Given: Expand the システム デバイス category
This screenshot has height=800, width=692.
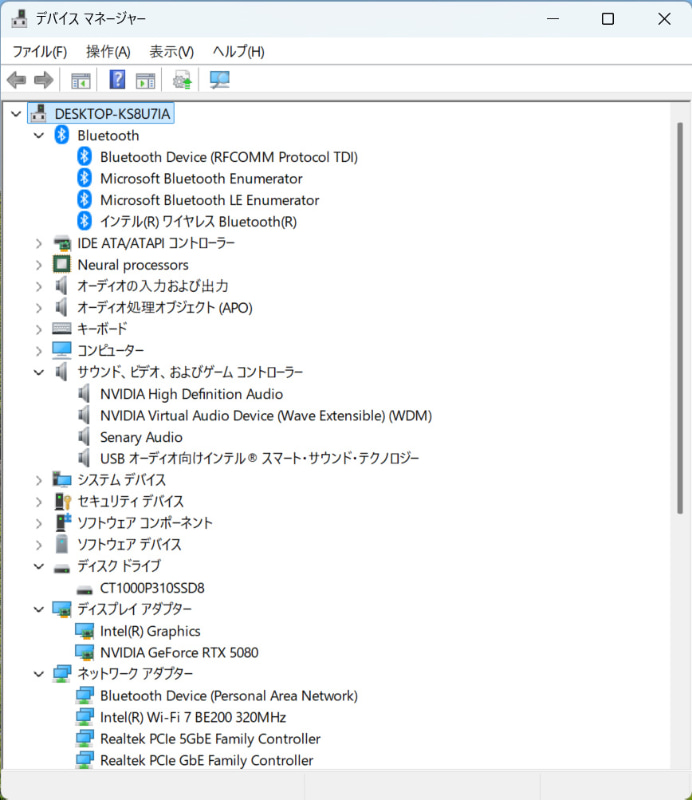Looking at the screenshot, I should 39,480.
